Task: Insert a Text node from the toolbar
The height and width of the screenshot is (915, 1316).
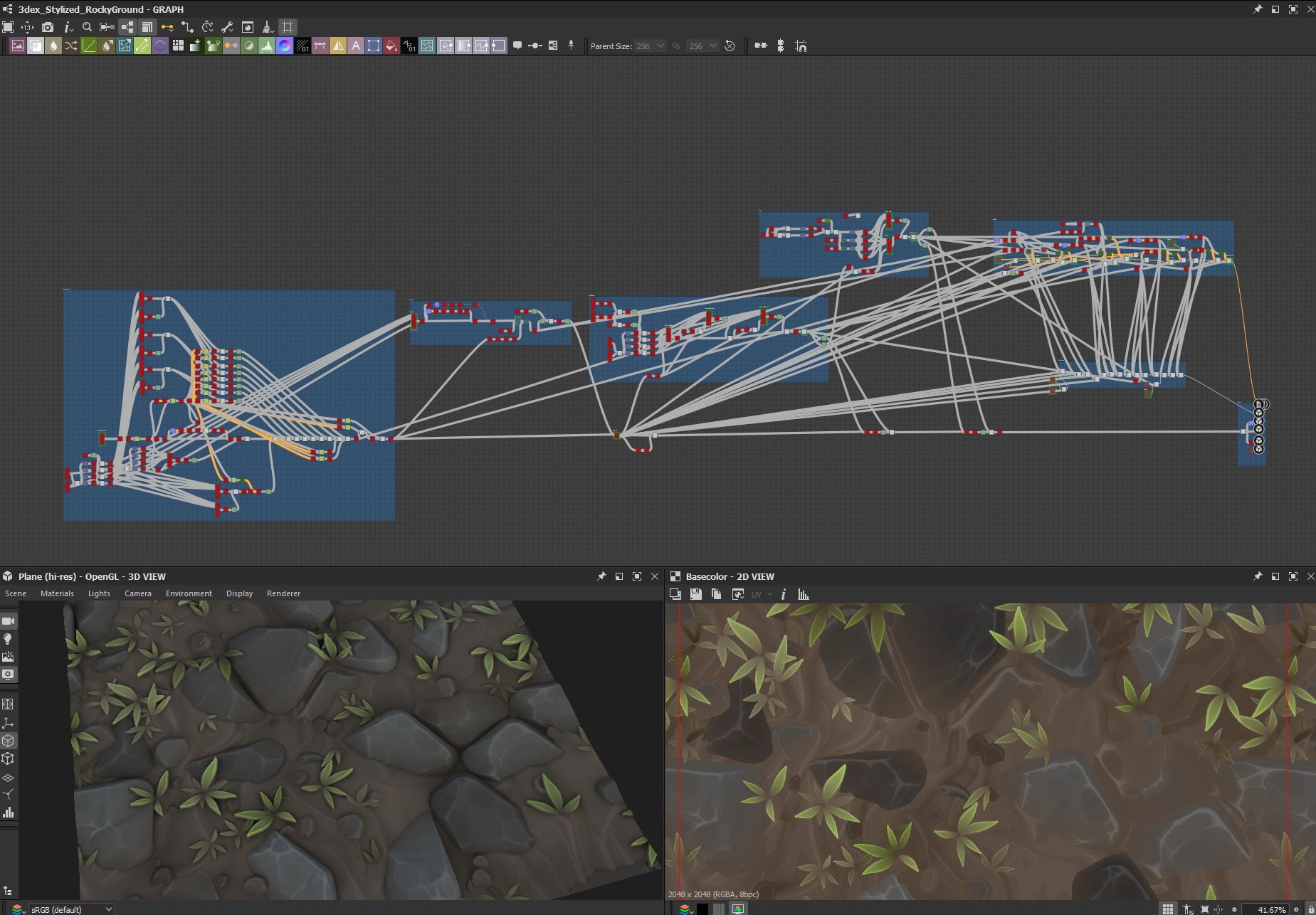Action: (356, 46)
